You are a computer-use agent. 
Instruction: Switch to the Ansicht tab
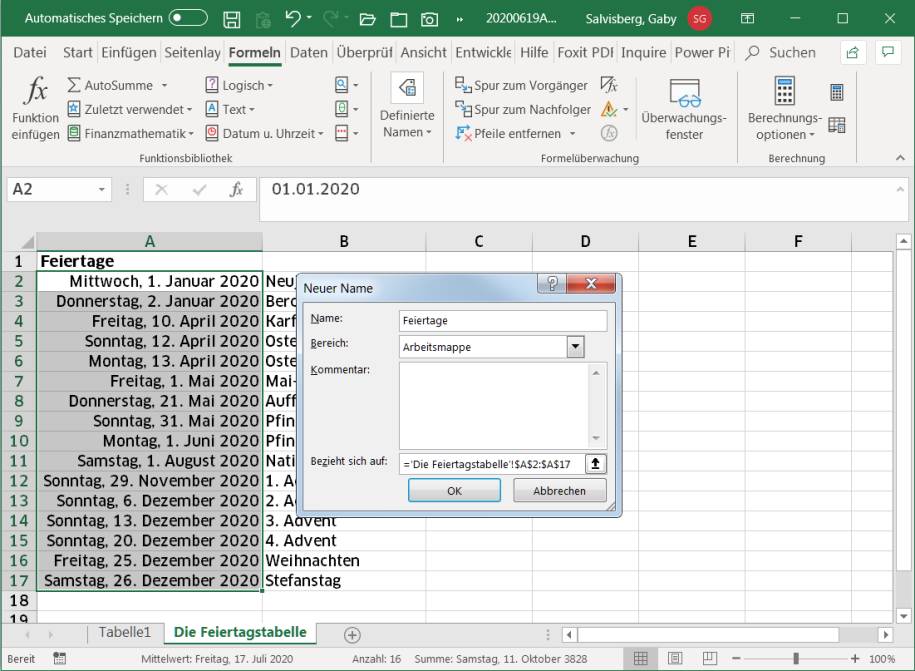point(423,53)
